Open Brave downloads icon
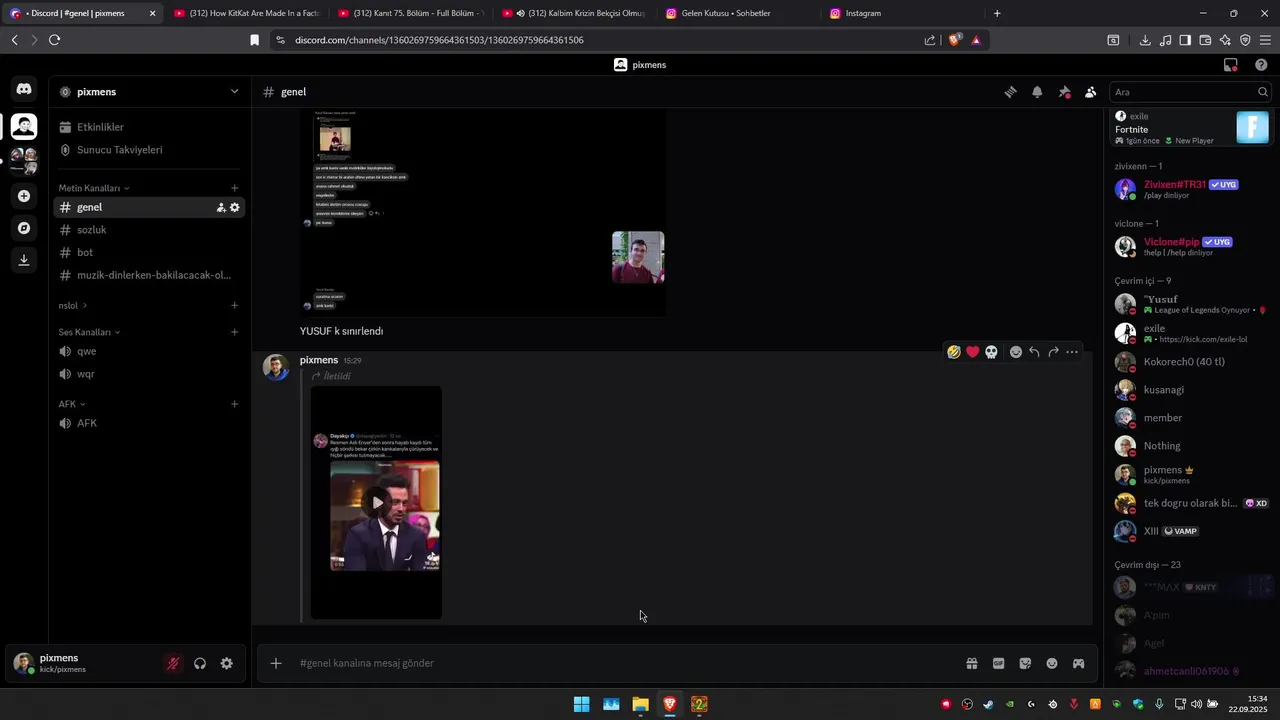 click(1145, 40)
